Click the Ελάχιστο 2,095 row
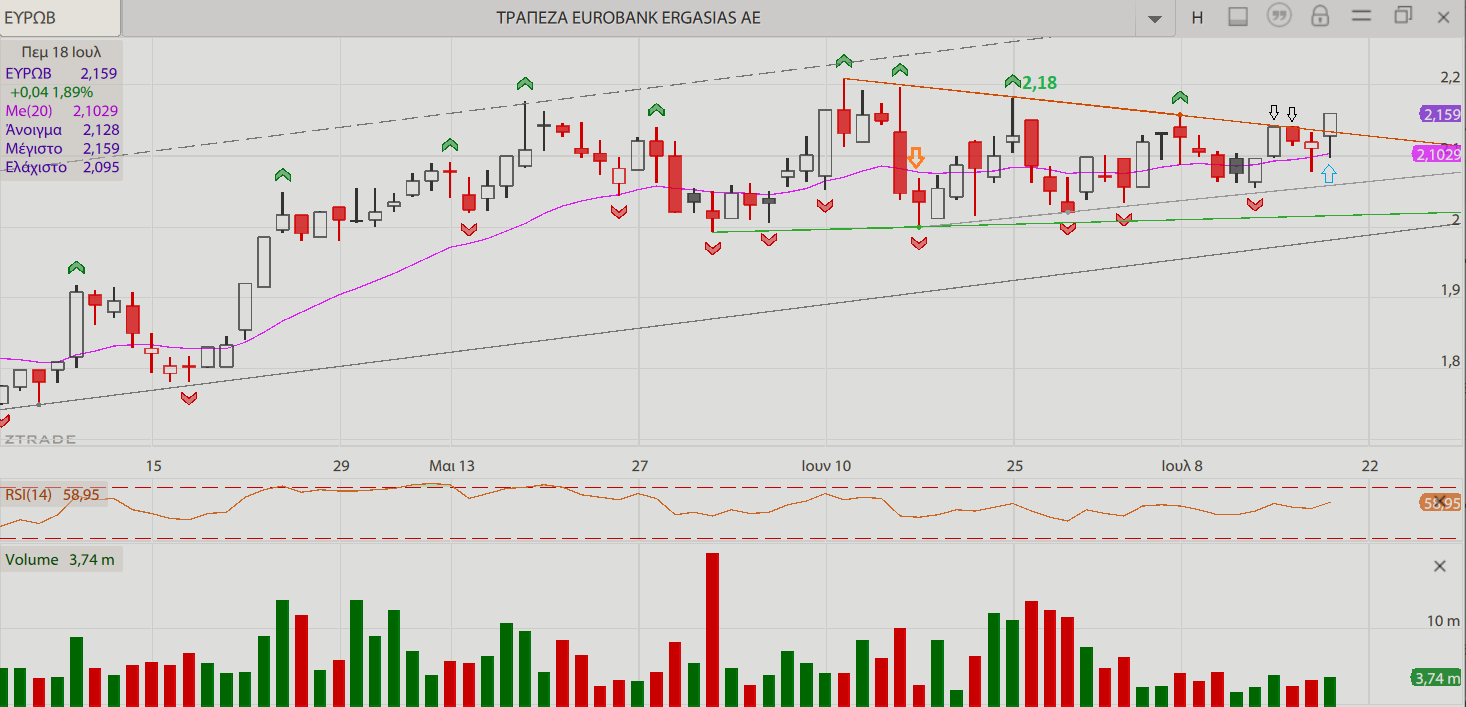This screenshot has height=707, width=1466. tap(62, 167)
